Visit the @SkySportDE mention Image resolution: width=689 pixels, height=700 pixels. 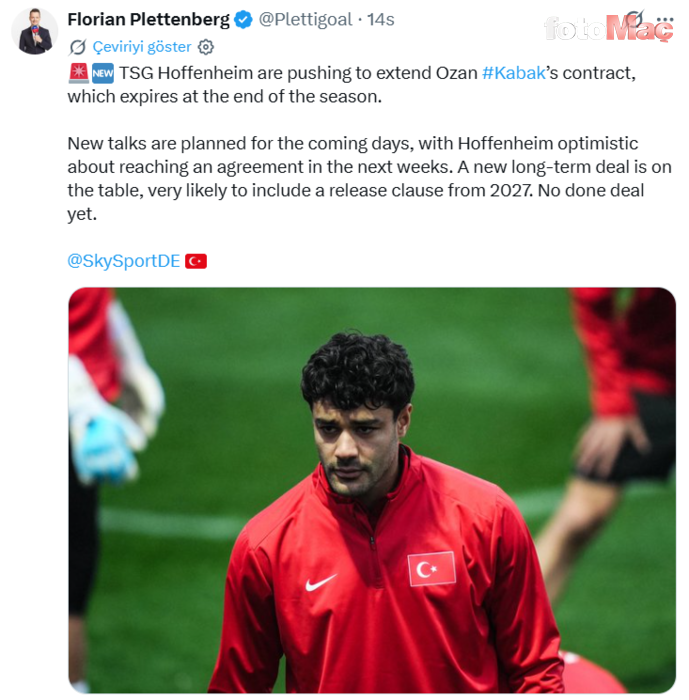coord(124,261)
